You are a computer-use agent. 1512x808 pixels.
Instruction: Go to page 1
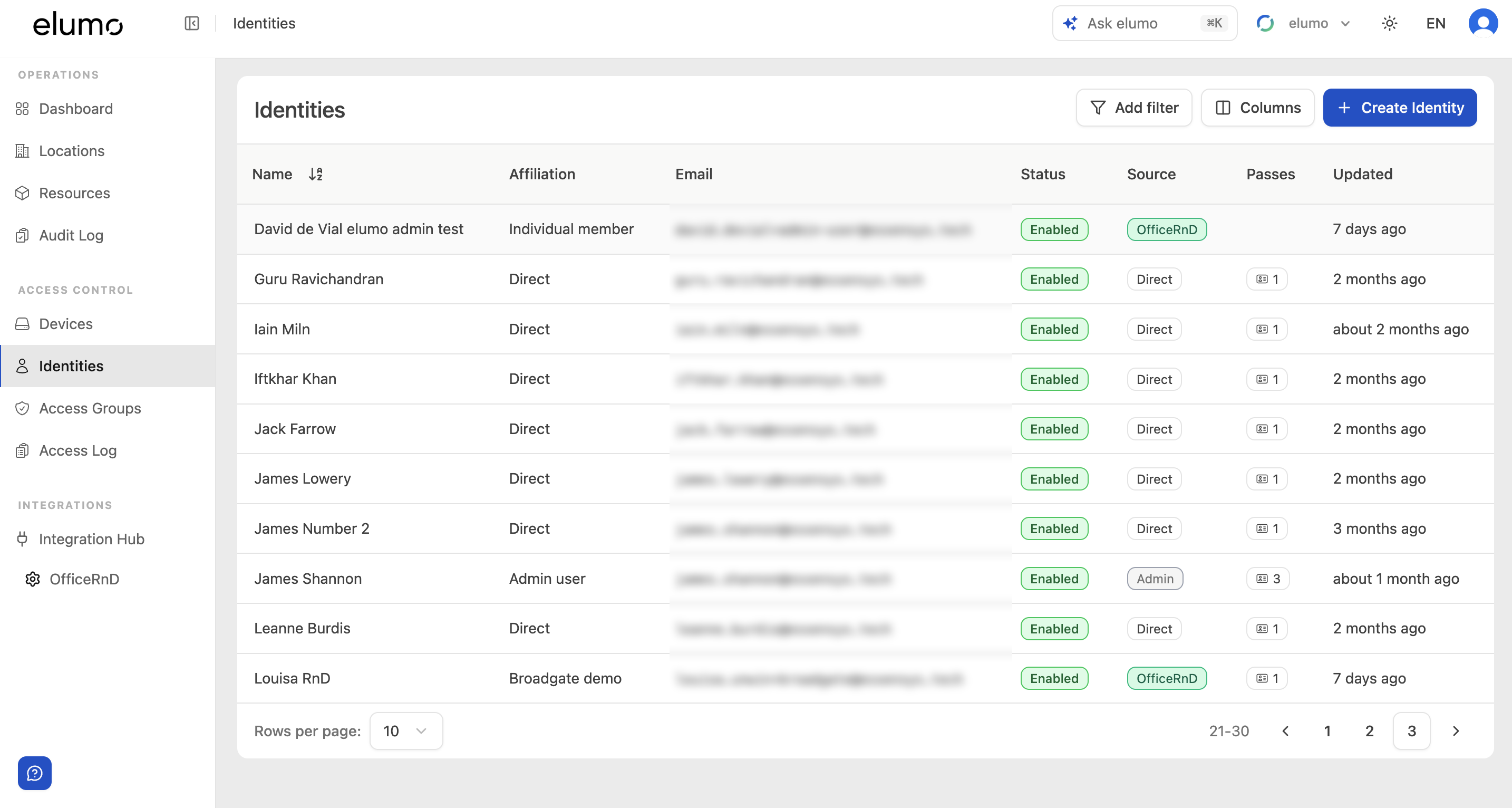pyautogui.click(x=1327, y=731)
